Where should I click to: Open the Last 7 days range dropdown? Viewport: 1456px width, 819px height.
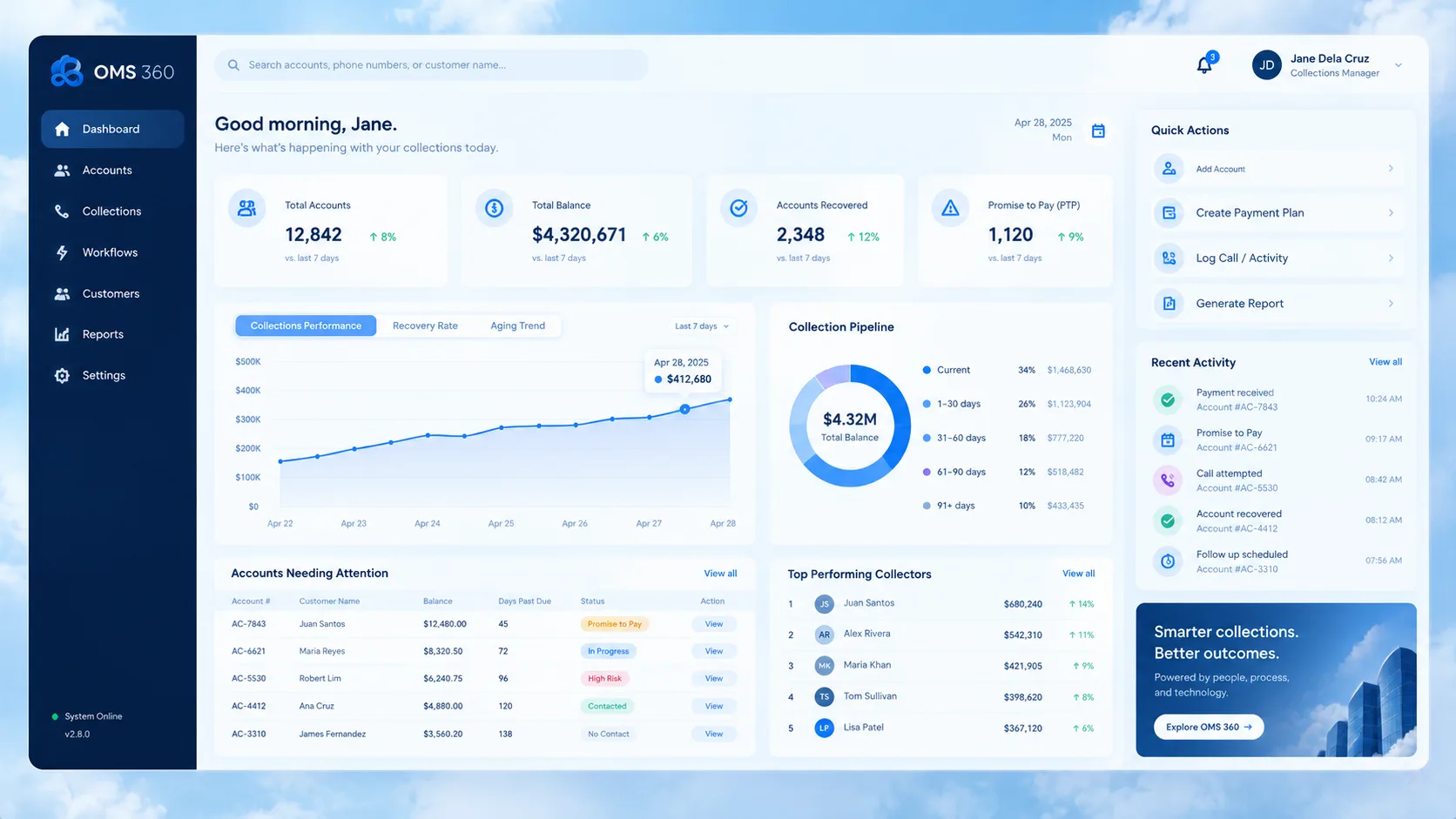tap(702, 326)
